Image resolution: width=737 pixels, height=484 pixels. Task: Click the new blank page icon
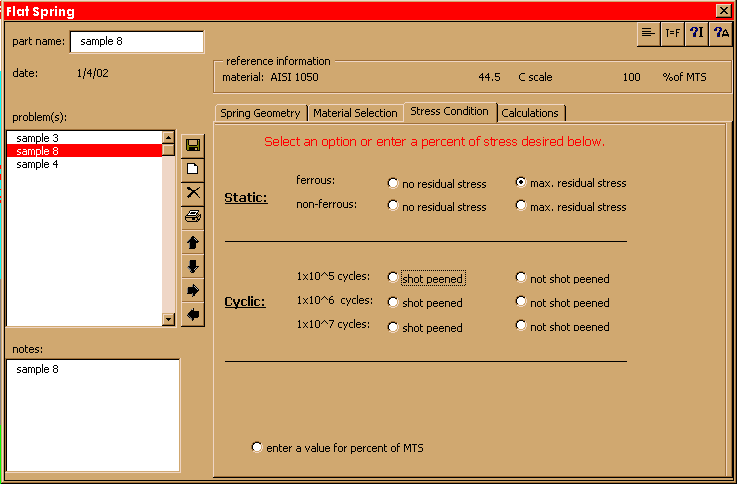pyautogui.click(x=193, y=169)
